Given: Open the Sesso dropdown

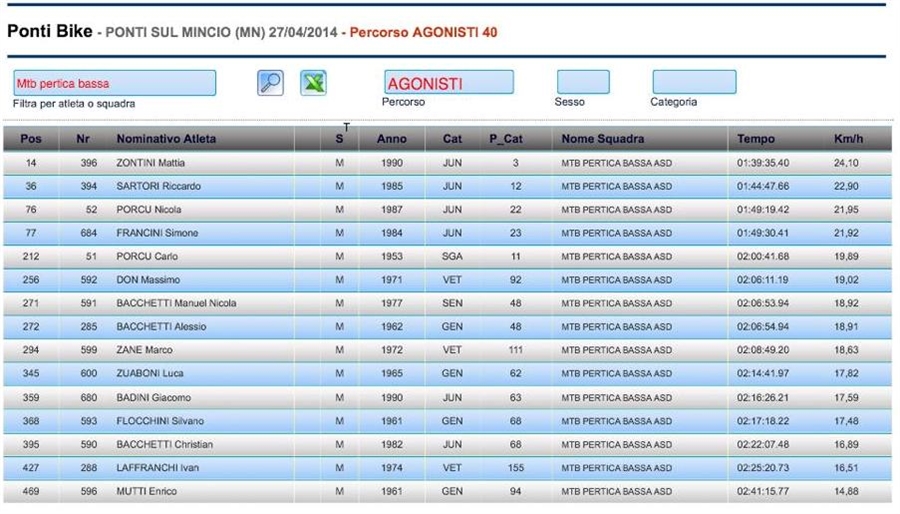Looking at the screenshot, I should click(x=582, y=82).
